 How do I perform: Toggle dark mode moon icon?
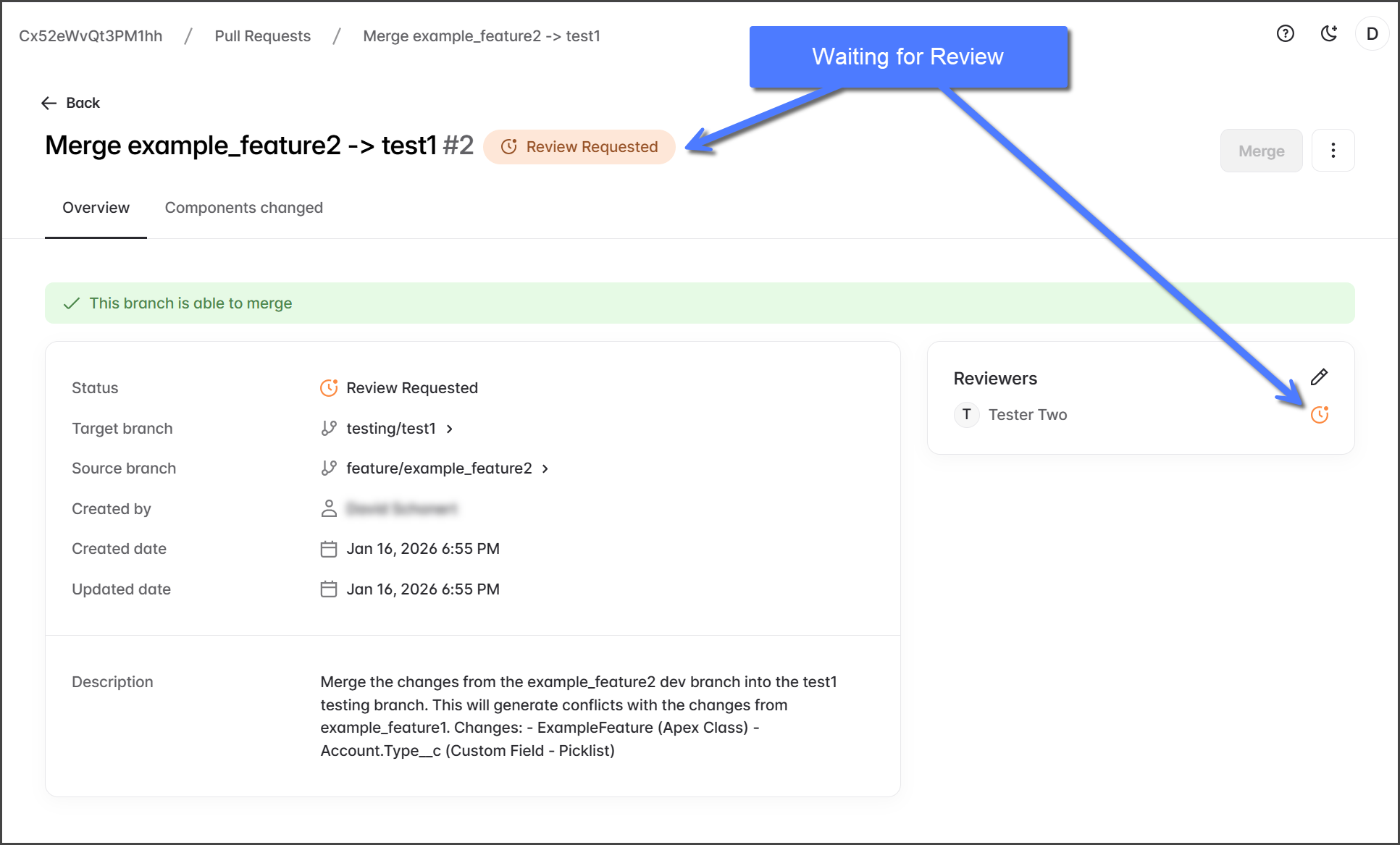pyautogui.click(x=1328, y=34)
